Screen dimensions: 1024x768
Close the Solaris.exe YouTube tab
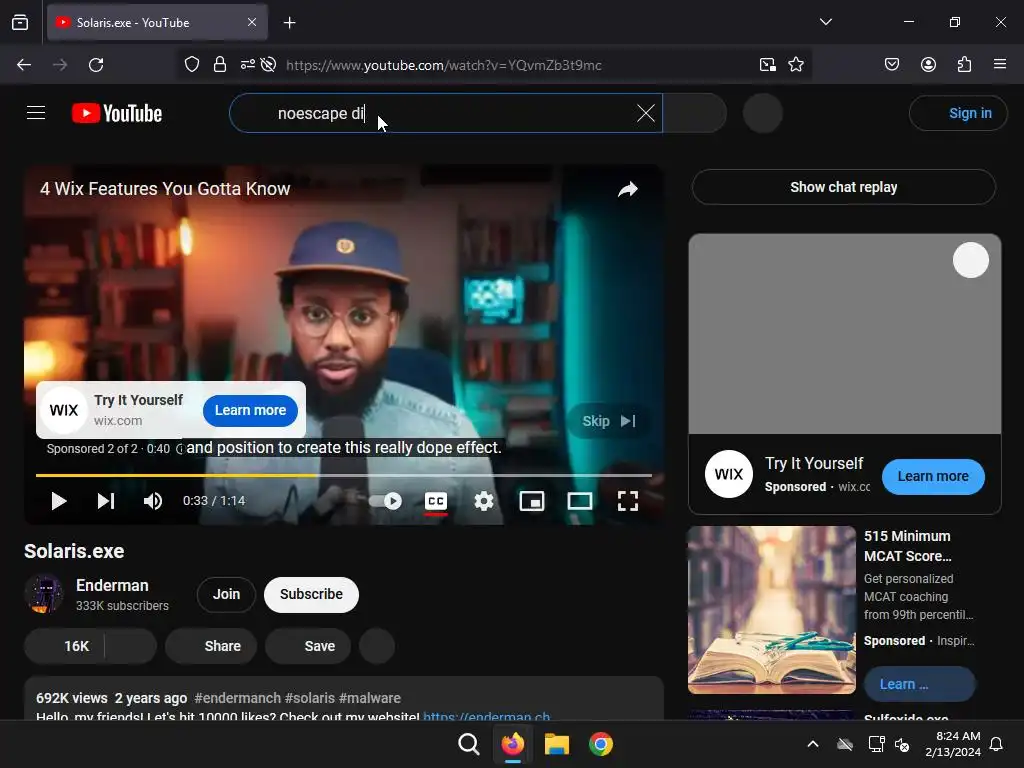point(252,22)
